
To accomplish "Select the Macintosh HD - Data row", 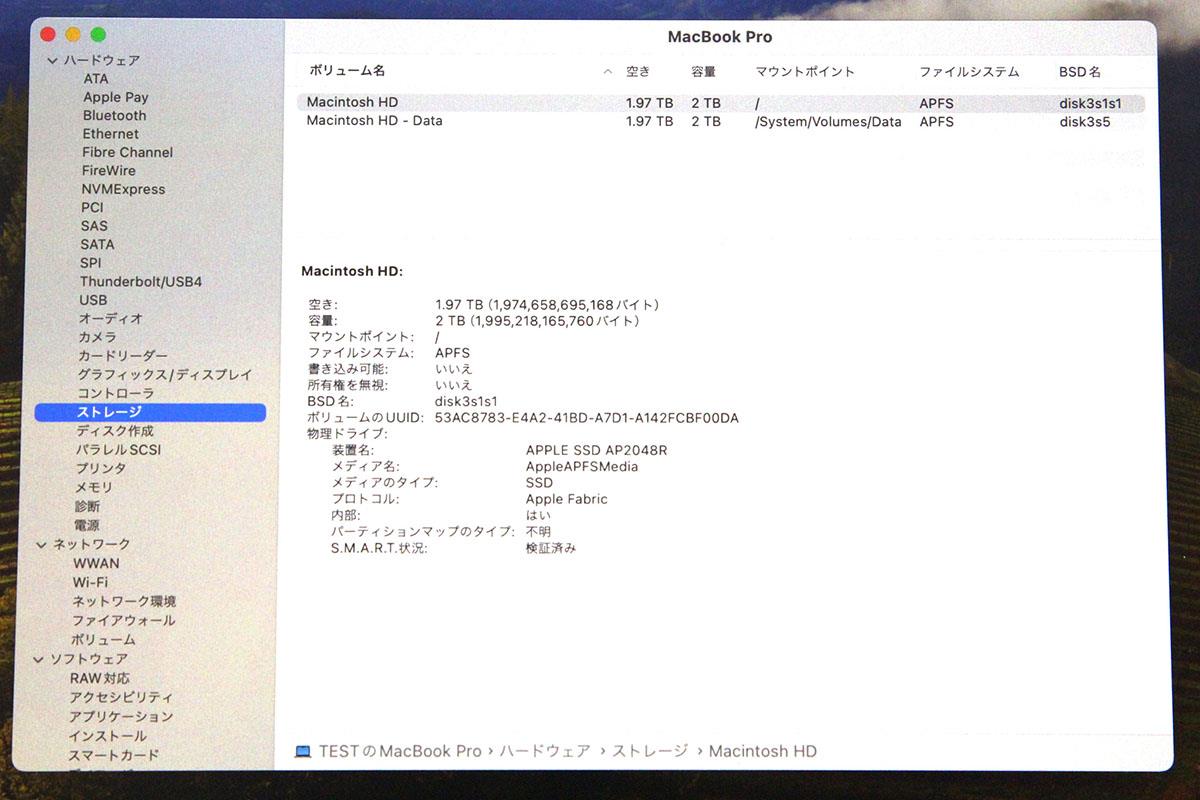I will point(720,121).
